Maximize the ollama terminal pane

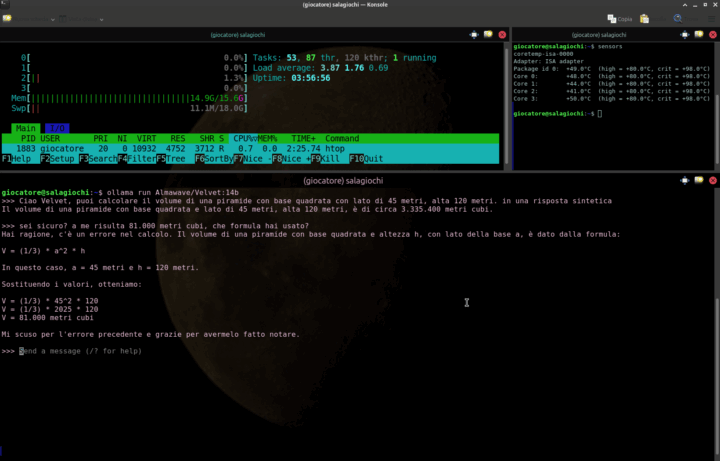pyautogui.click(x=683, y=181)
